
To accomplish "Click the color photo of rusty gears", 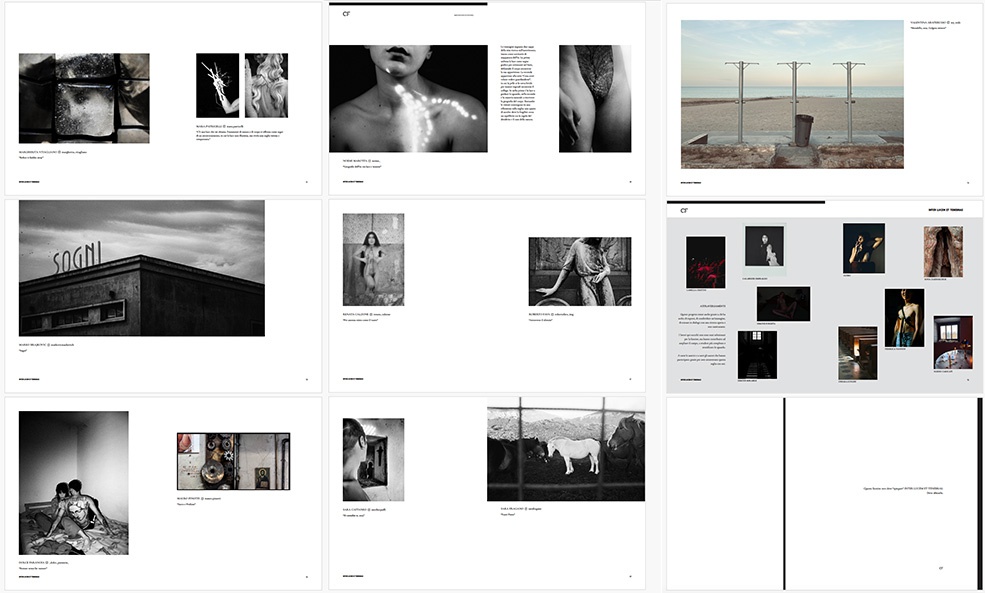I will [233, 461].
